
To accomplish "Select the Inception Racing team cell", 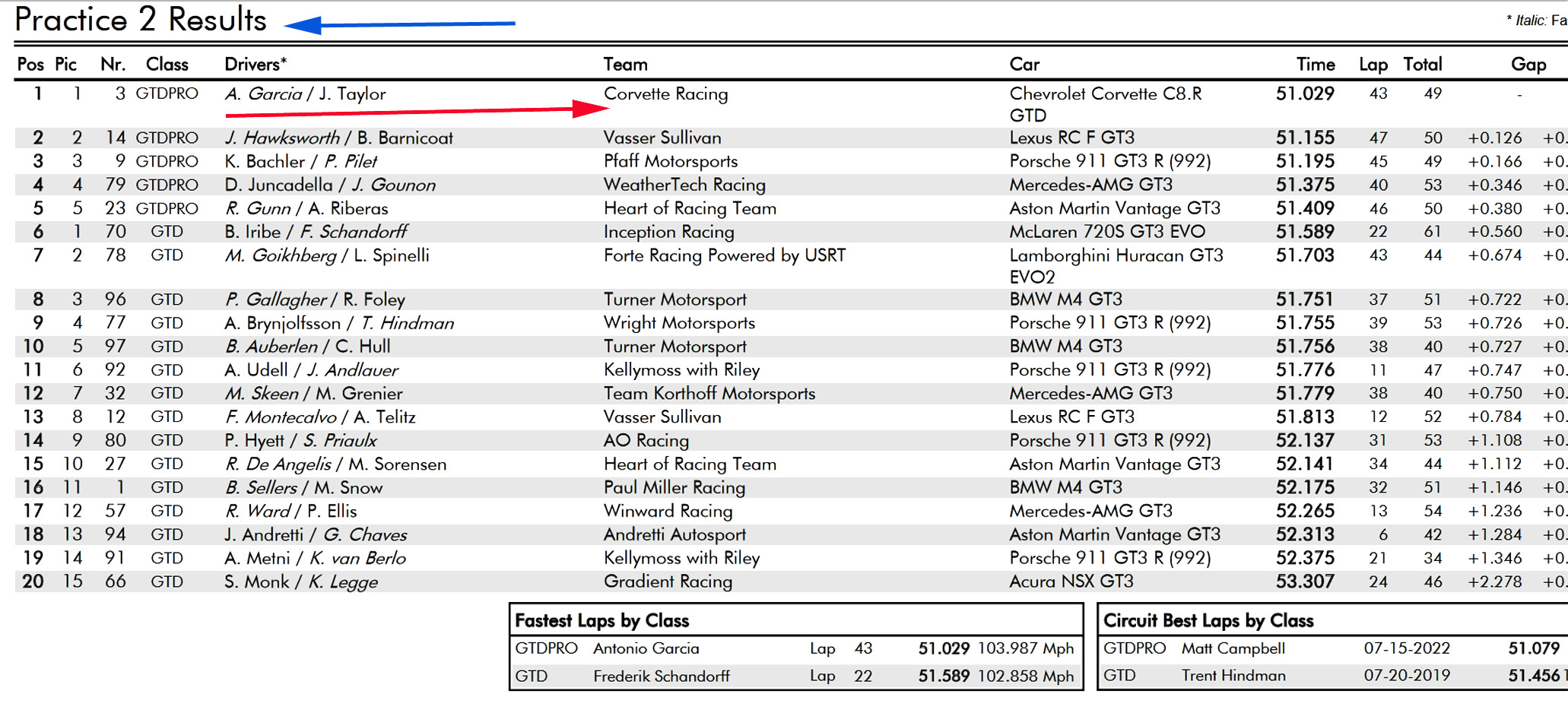I will pos(668,232).
